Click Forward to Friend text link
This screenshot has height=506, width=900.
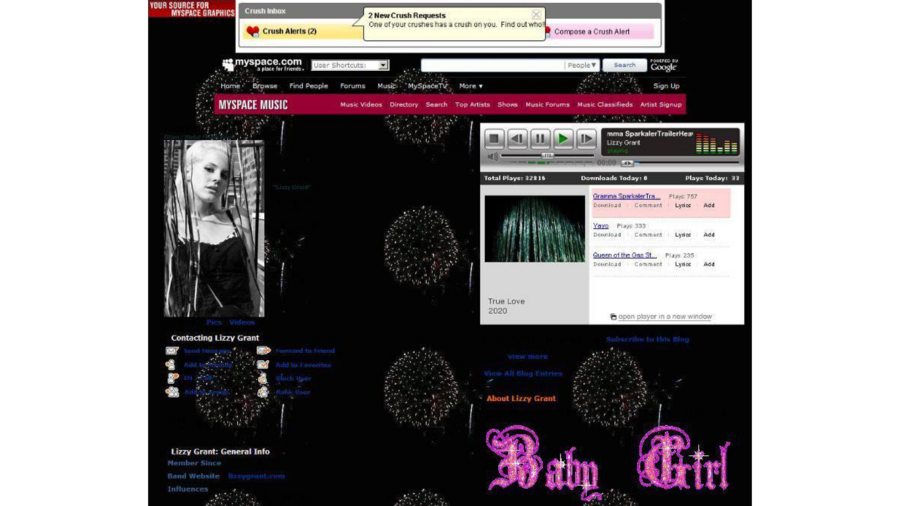coord(305,351)
